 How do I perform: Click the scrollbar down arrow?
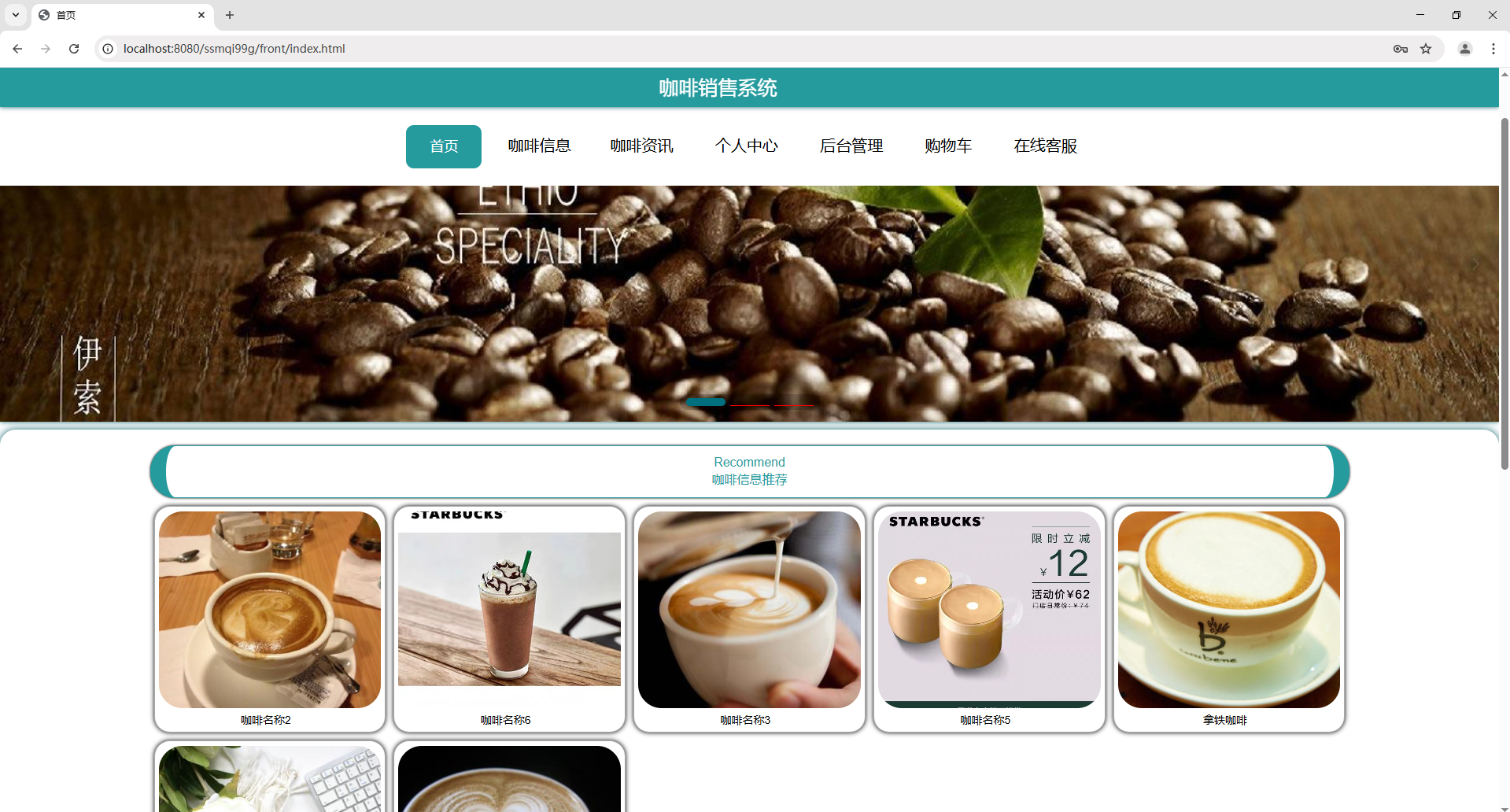coord(1504,807)
